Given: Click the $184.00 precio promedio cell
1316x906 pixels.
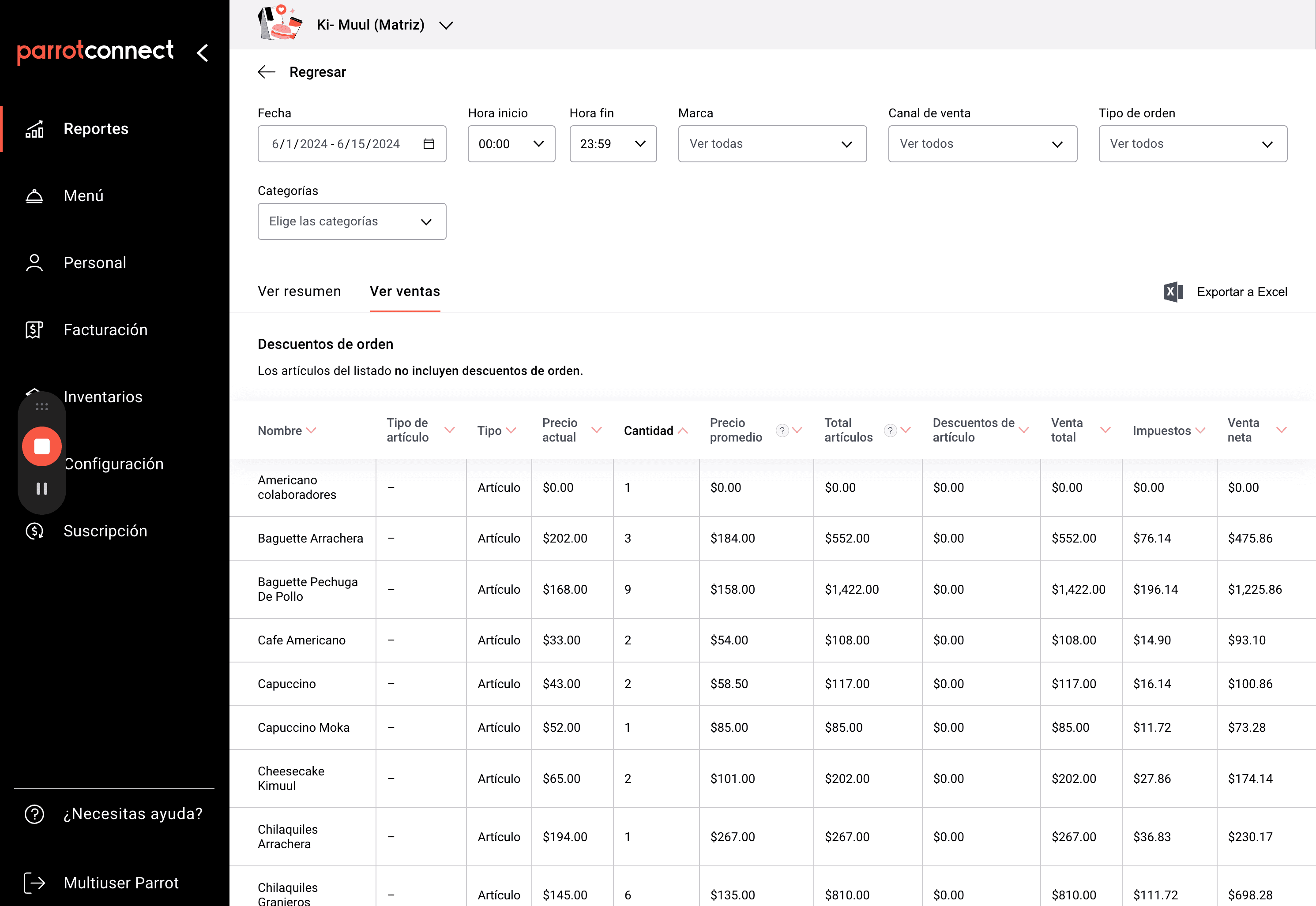Looking at the screenshot, I should click(732, 538).
